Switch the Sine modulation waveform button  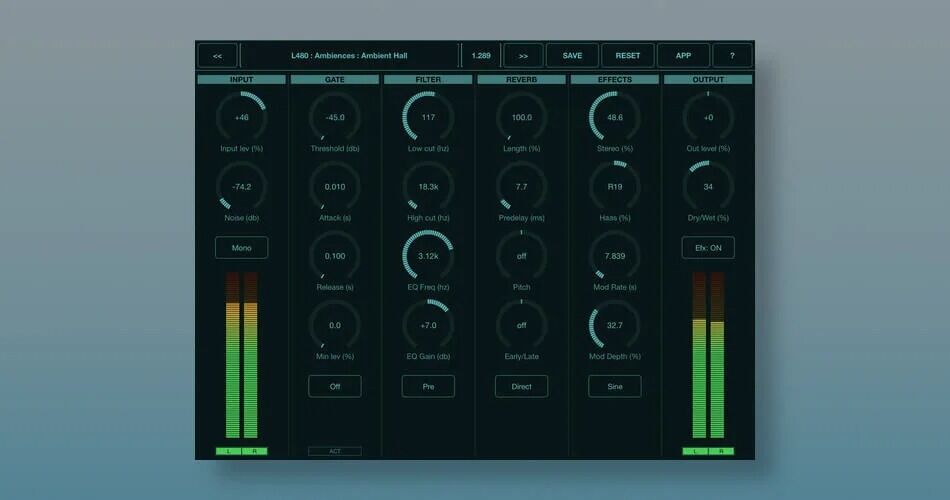(x=614, y=387)
